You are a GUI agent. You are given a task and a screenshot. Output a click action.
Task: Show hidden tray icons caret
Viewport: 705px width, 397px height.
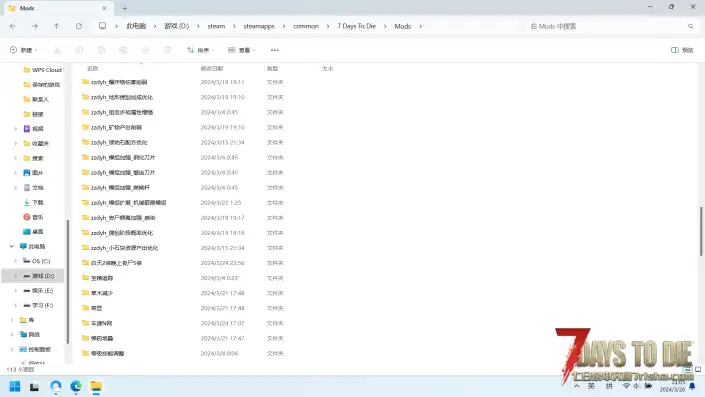[x=577, y=386]
